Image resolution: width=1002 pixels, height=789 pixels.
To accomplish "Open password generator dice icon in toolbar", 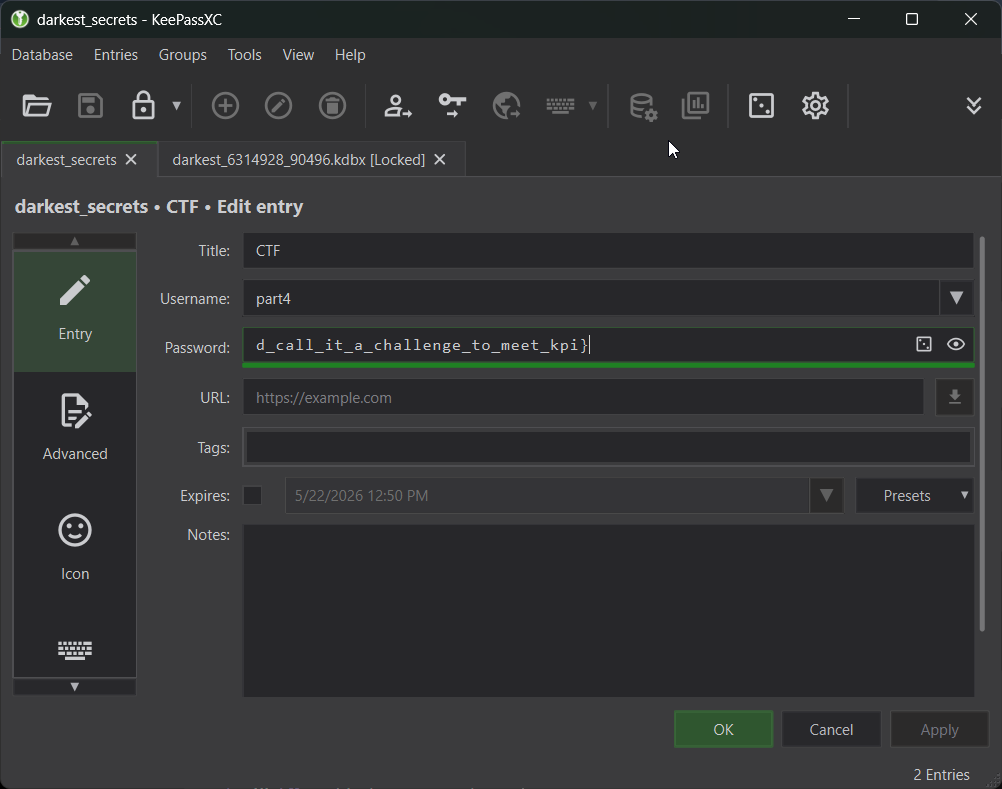I will (761, 105).
